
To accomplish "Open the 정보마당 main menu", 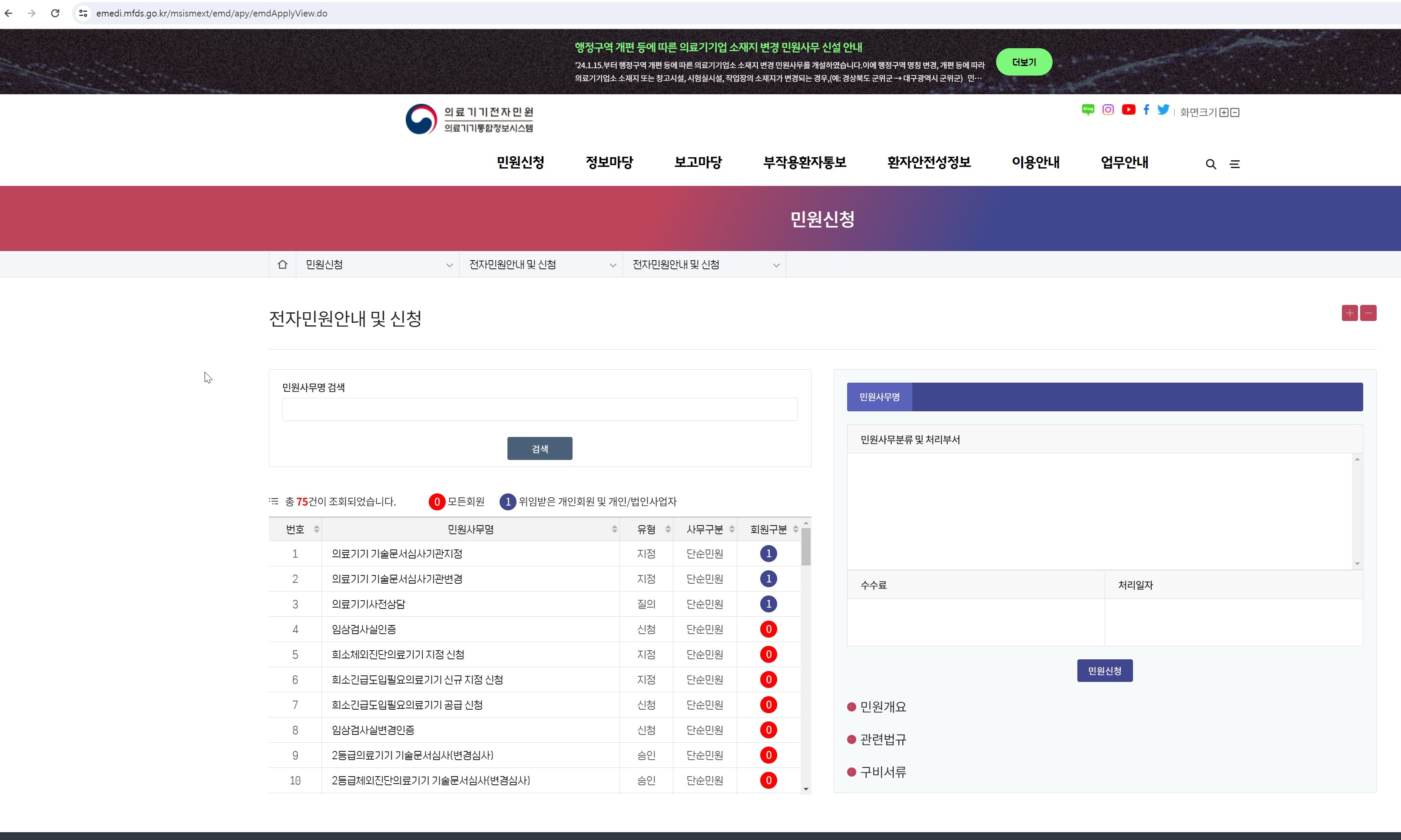I will [609, 162].
